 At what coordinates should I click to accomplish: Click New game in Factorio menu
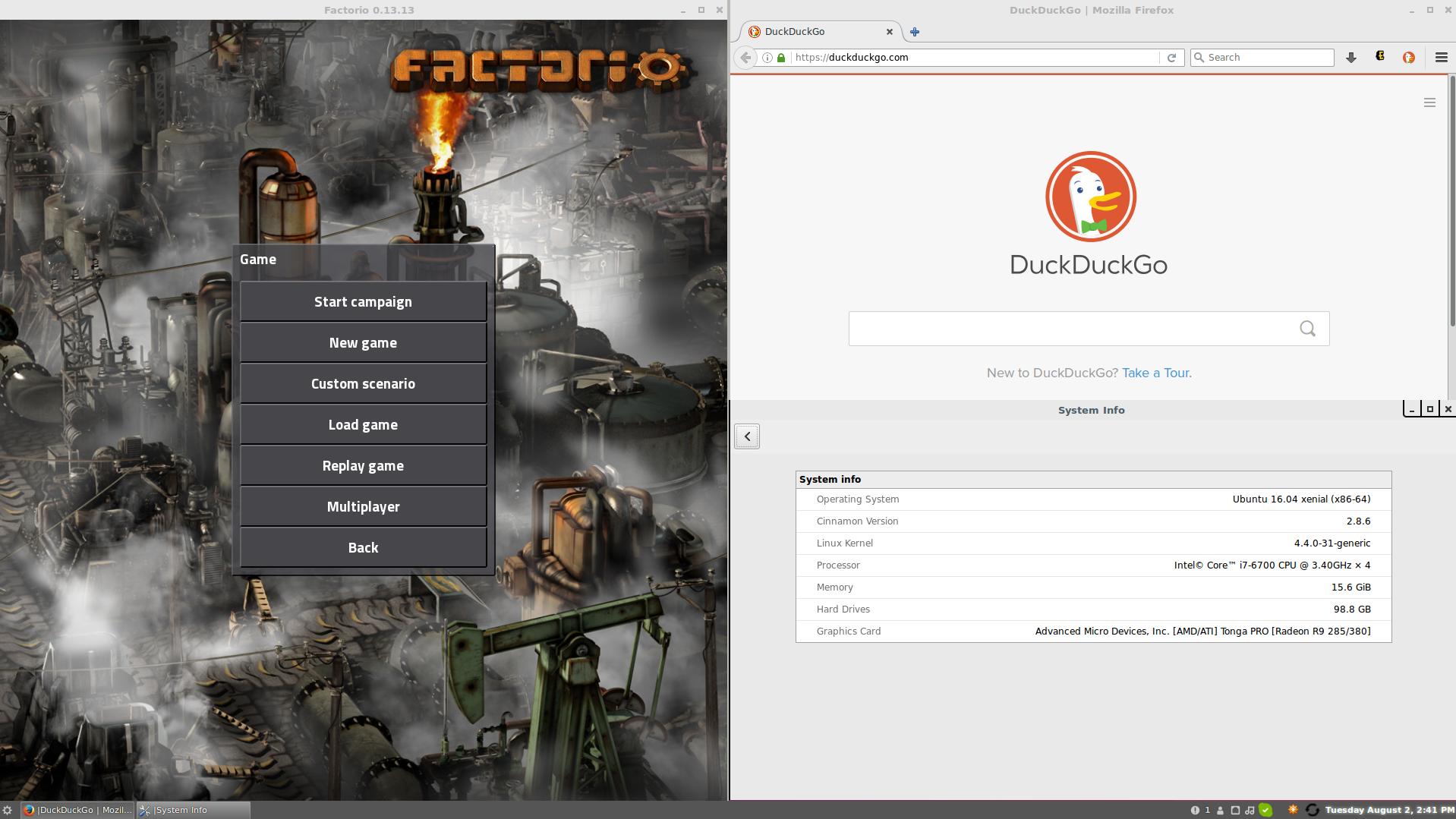coord(363,342)
